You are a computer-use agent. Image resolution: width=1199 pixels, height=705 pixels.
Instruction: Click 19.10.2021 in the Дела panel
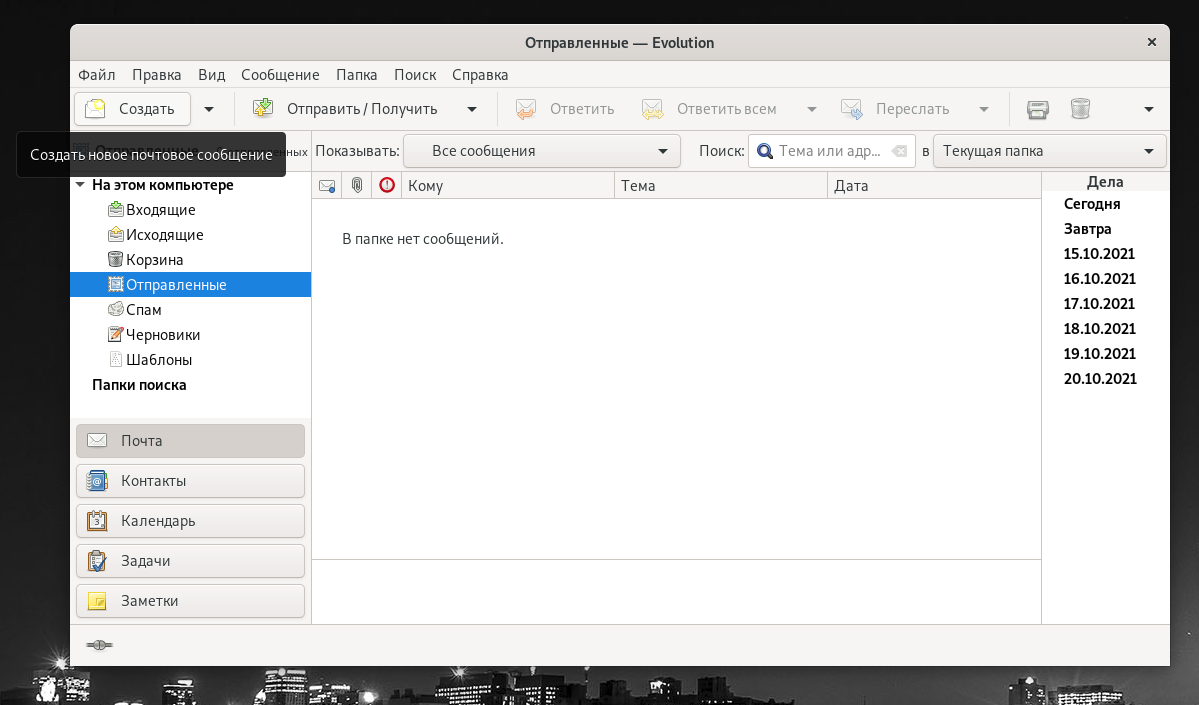(x=1099, y=354)
